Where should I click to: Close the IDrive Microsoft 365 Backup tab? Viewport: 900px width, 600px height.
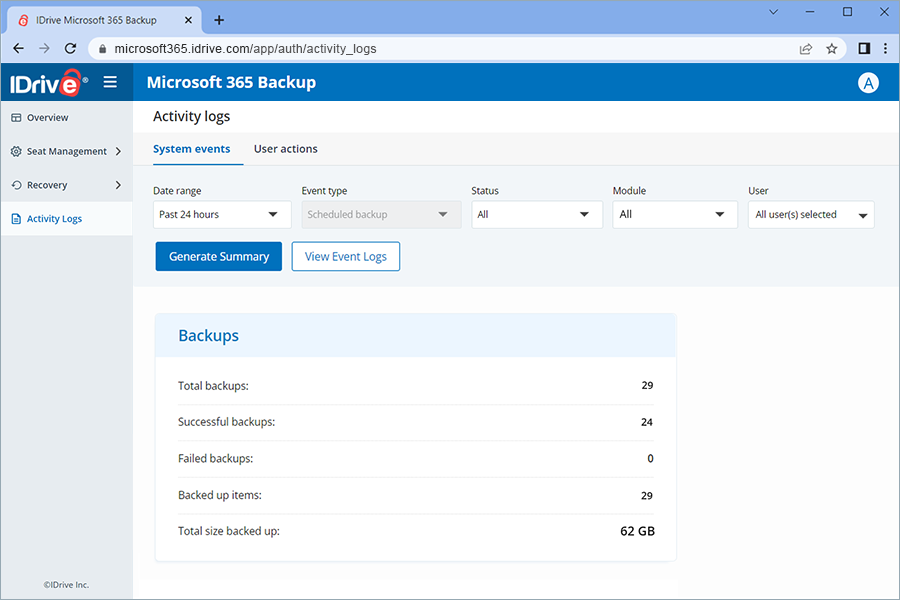(188, 20)
